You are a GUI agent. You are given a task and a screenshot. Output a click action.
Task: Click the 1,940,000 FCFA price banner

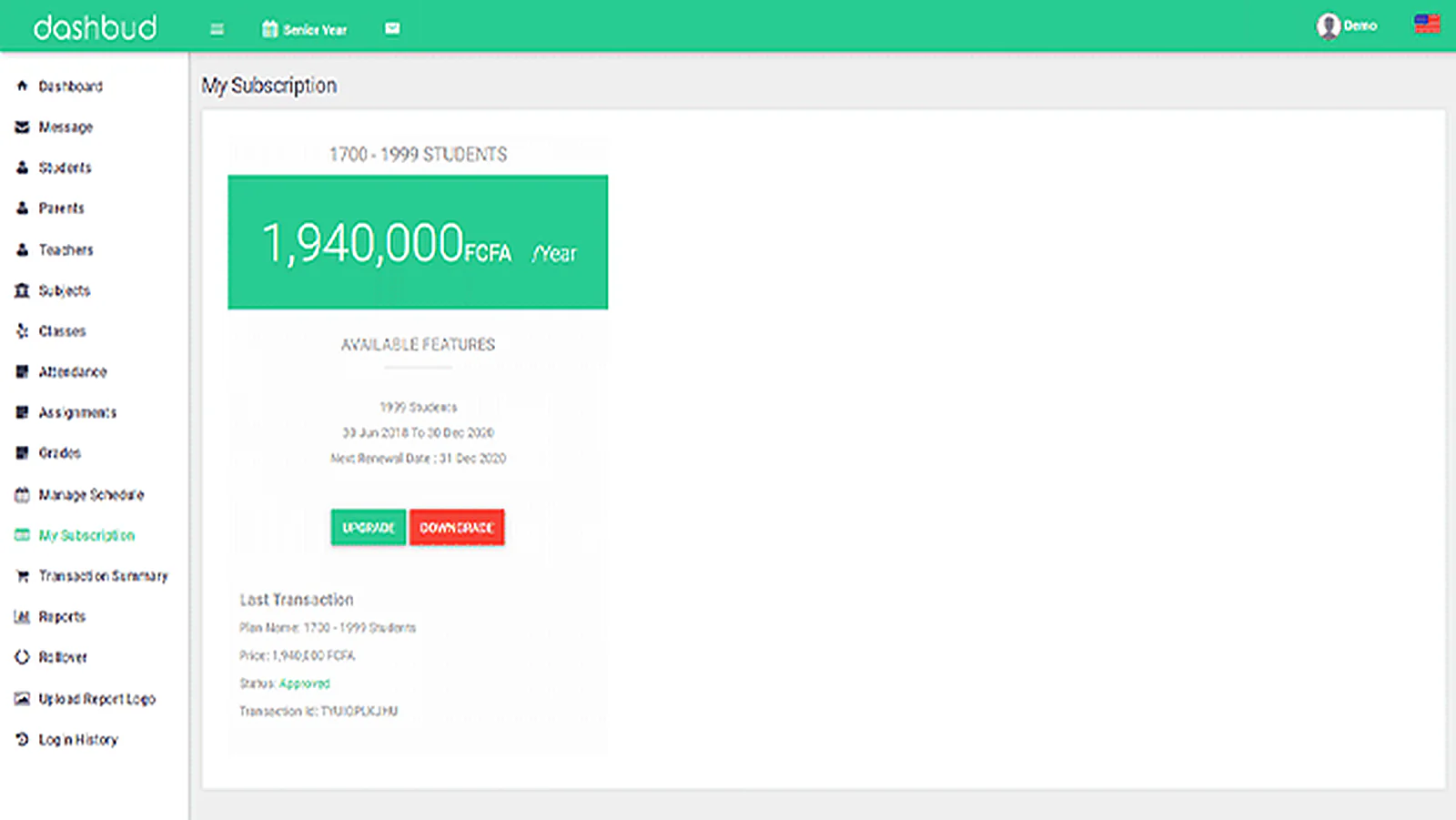(418, 242)
